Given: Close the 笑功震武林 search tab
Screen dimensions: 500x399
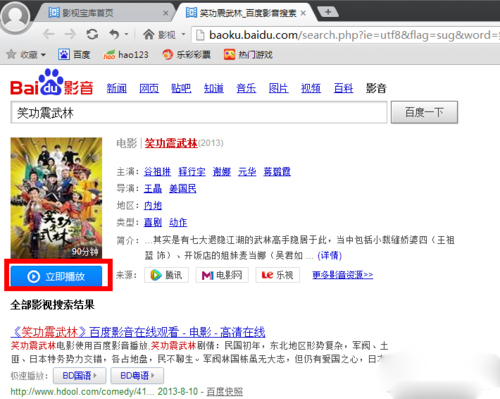Looking at the screenshot, I should [303, 13].
